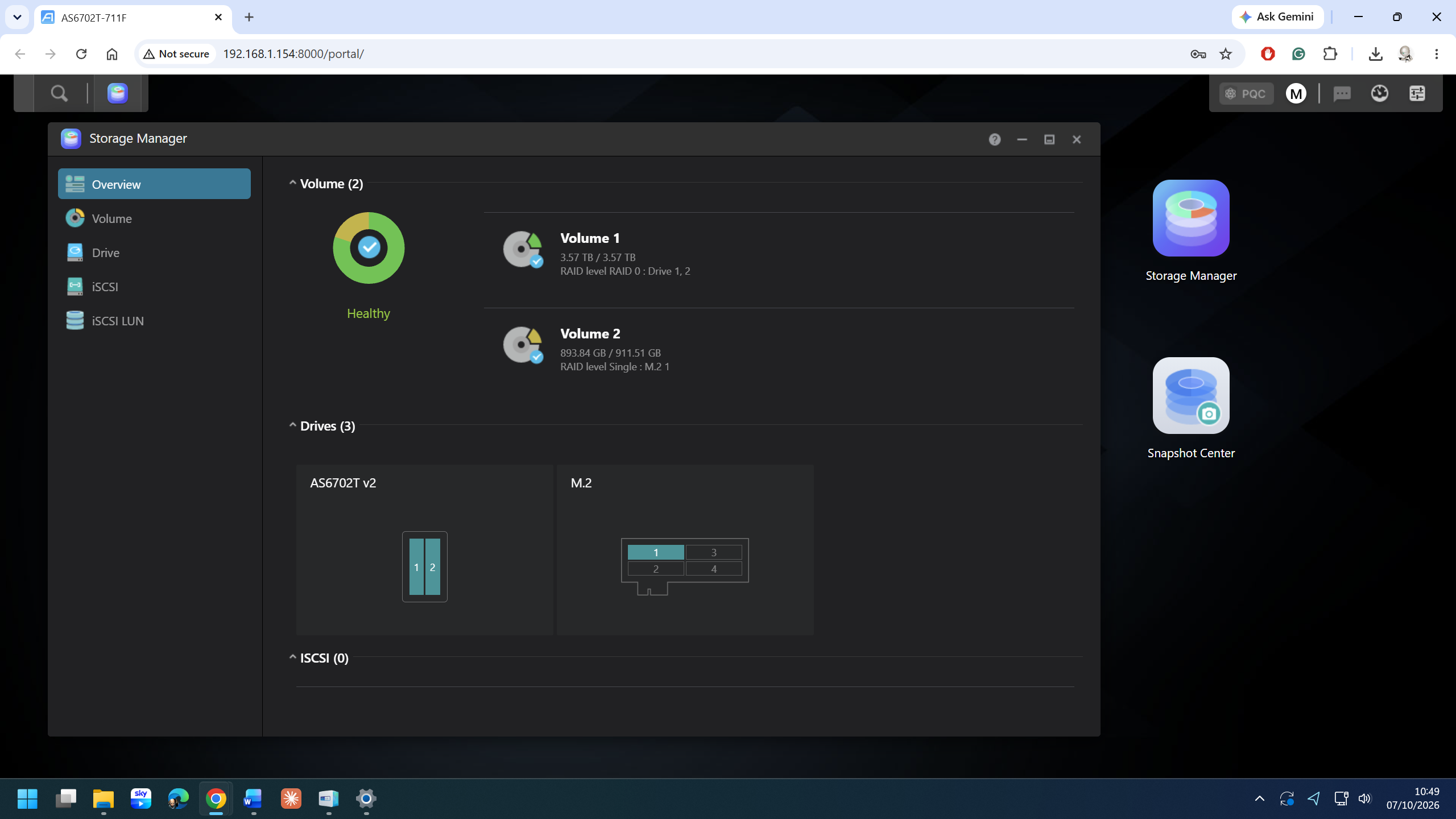Open Google Chrome from Windows taskbar
The image size is (1456, 819).
(216, 799)
